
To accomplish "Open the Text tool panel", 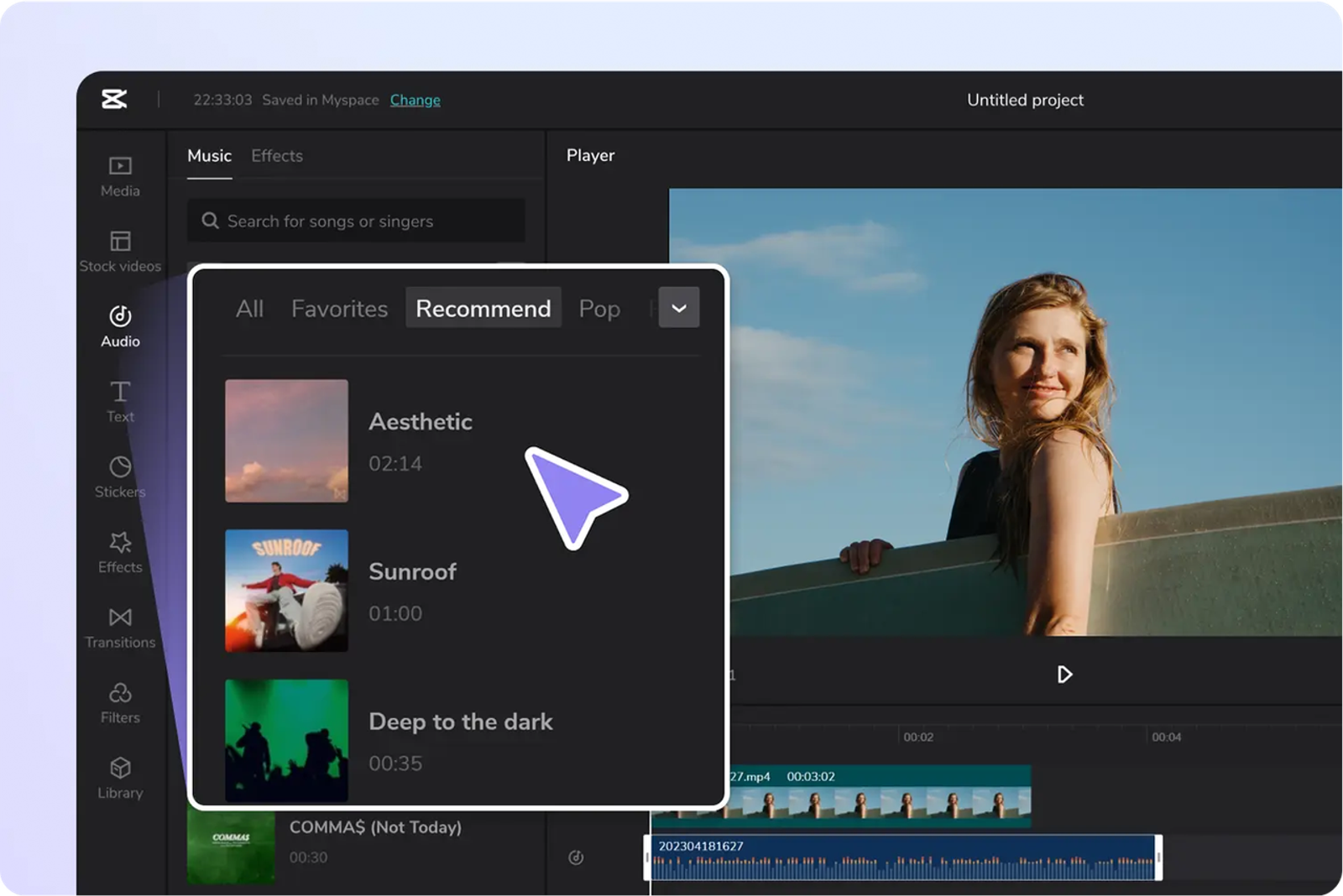I will pos(120,402).
